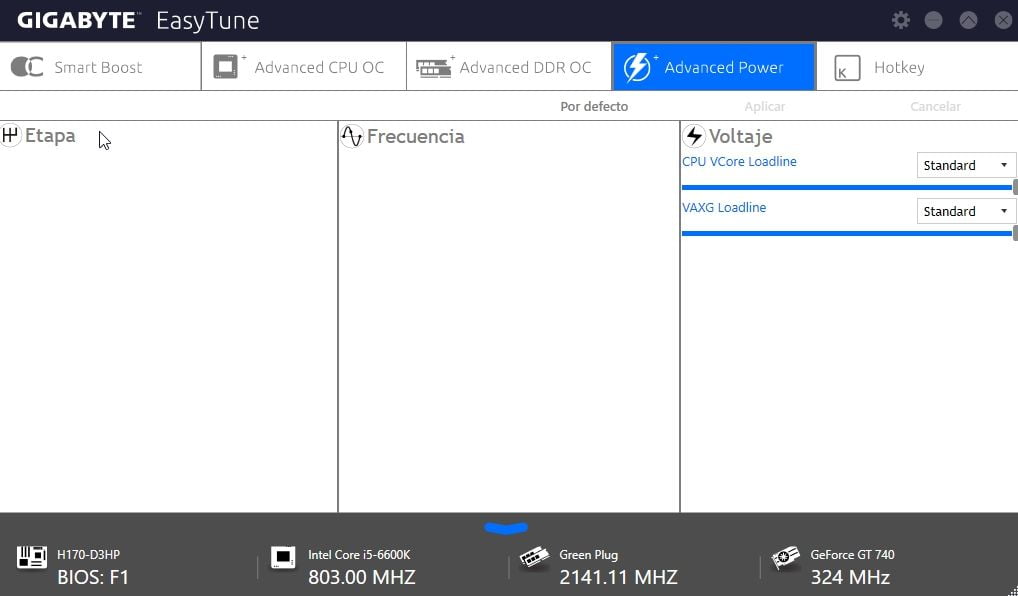Viewport: 1018px width, 596px height.
Task: Click GeForce GT 740 label
Action: 852,555
